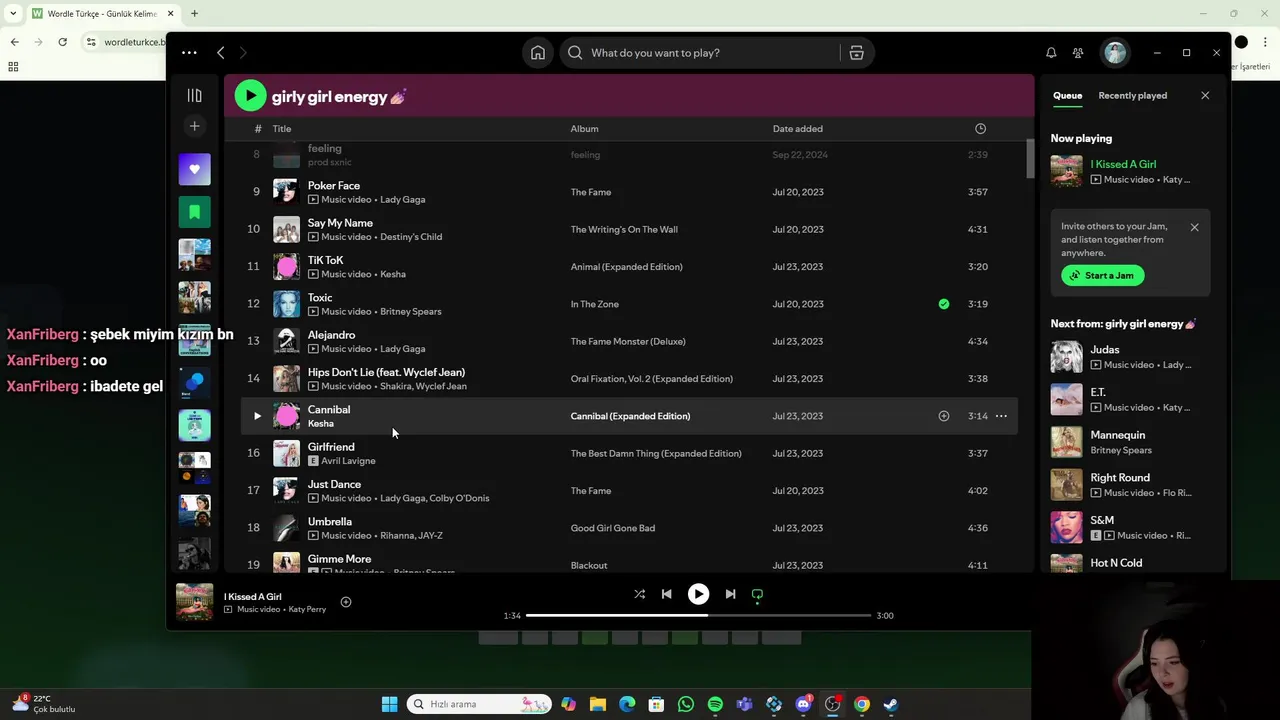Open I Kissed A Girl in Now playing
This screenshot has width=1280, height=720.
point(1123,164)
